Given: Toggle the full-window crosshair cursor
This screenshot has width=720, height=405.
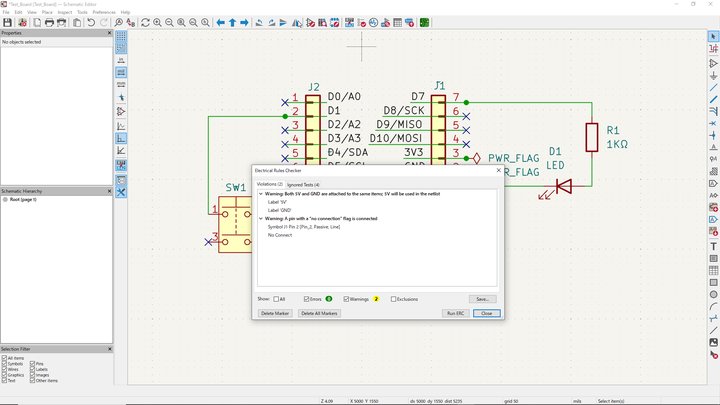Looking at the screenshot, I should pos(121,97).
